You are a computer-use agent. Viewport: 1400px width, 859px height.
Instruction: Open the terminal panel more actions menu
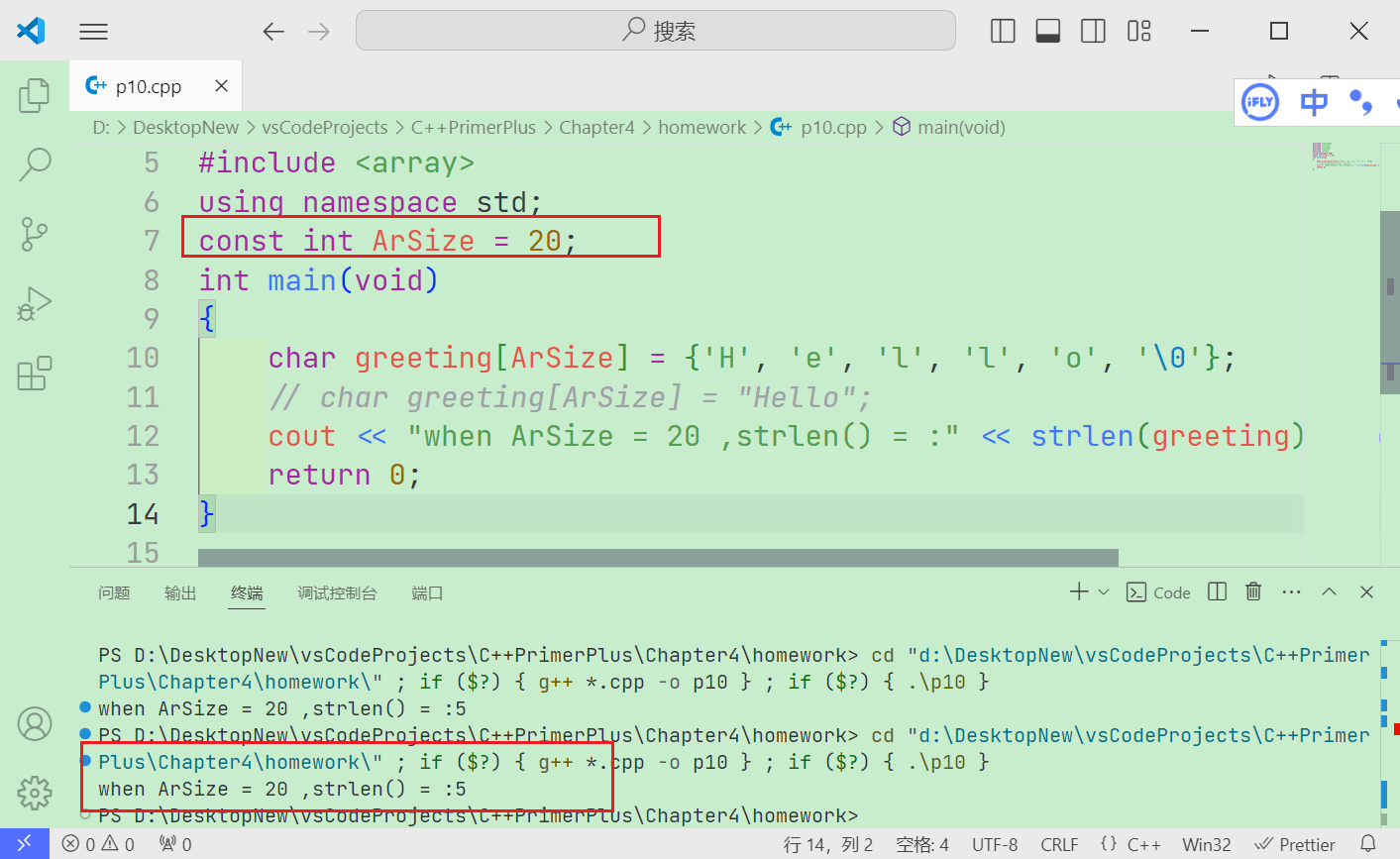[1291, 591]
